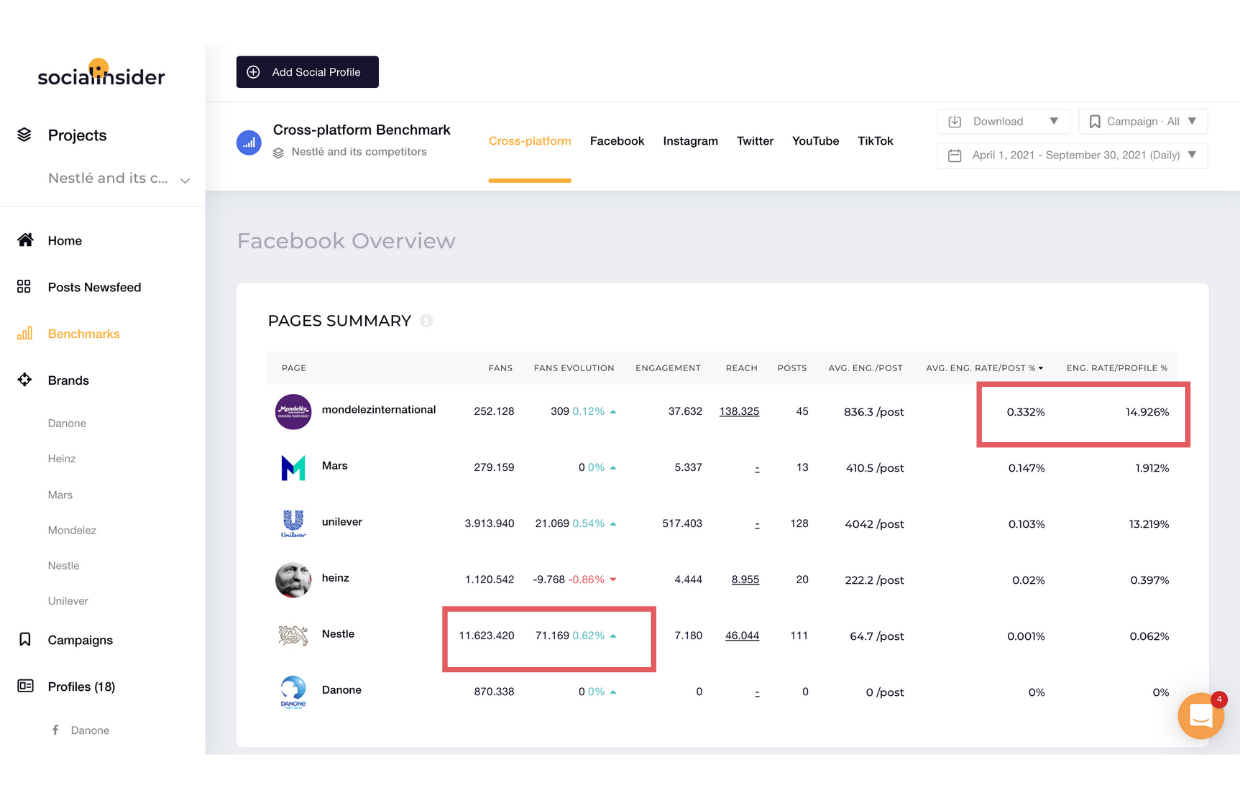Click the Profiles (18) card icon
Screen dimensions: 1240x800
[25, 687]
